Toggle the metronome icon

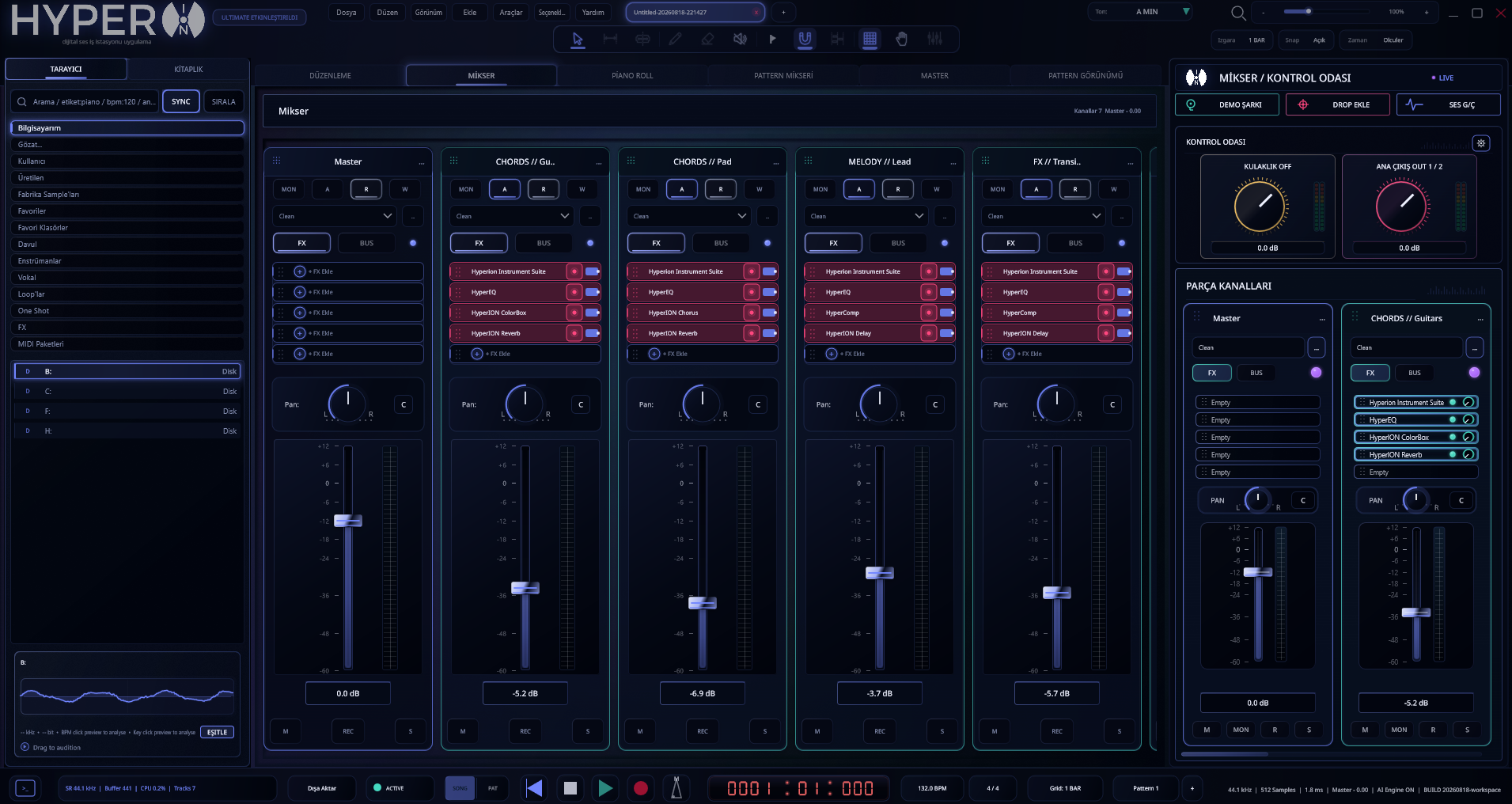[x=676, y=788]
